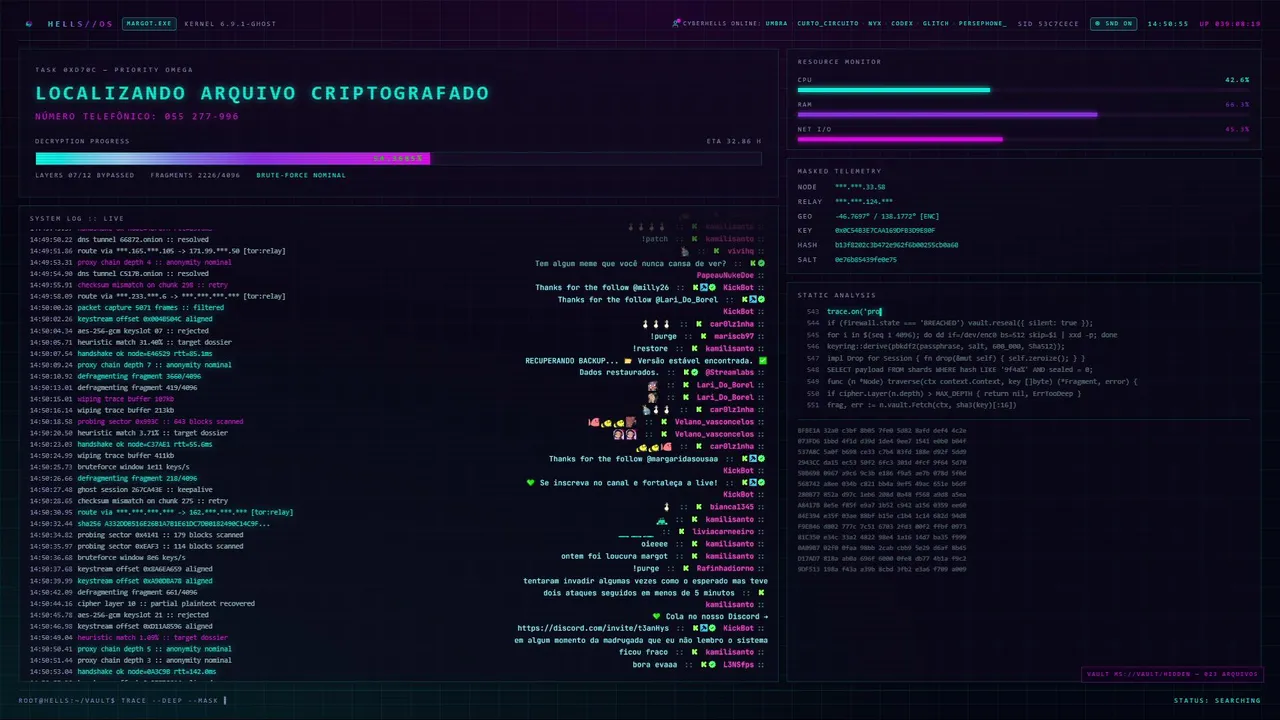Image resolution: width=1280 pixels, height=720 pixels.
Task: Click the Kick badge beside vivihq
Action: 716,251
